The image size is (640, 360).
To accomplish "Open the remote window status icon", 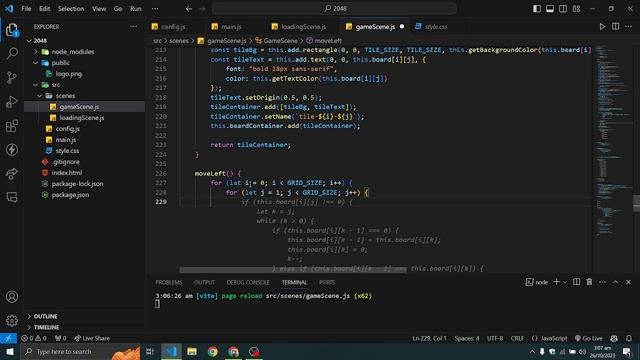I will pos(8,338).
